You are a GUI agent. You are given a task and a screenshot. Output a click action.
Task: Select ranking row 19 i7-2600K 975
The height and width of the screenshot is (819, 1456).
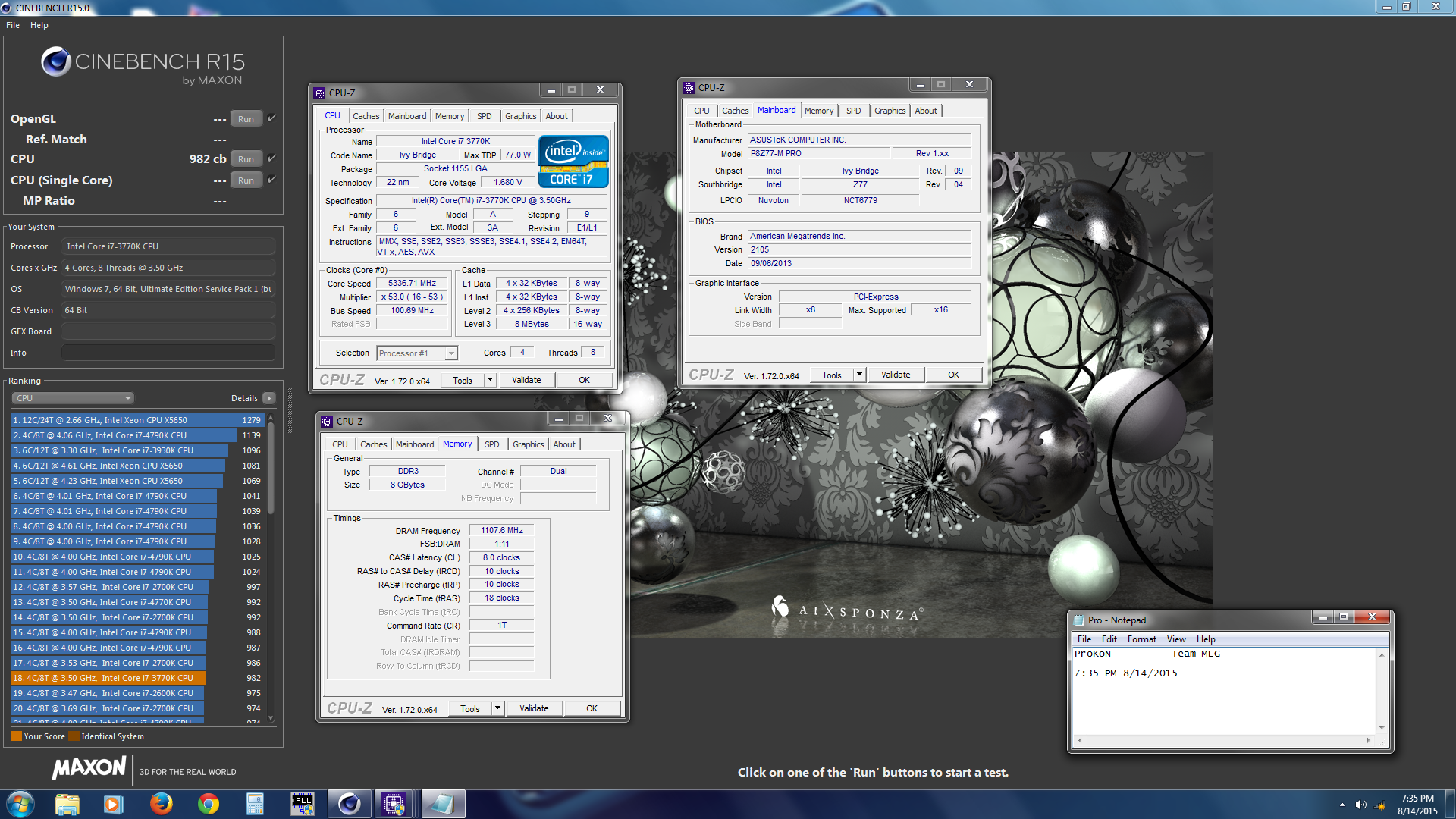tap(136, 693)
